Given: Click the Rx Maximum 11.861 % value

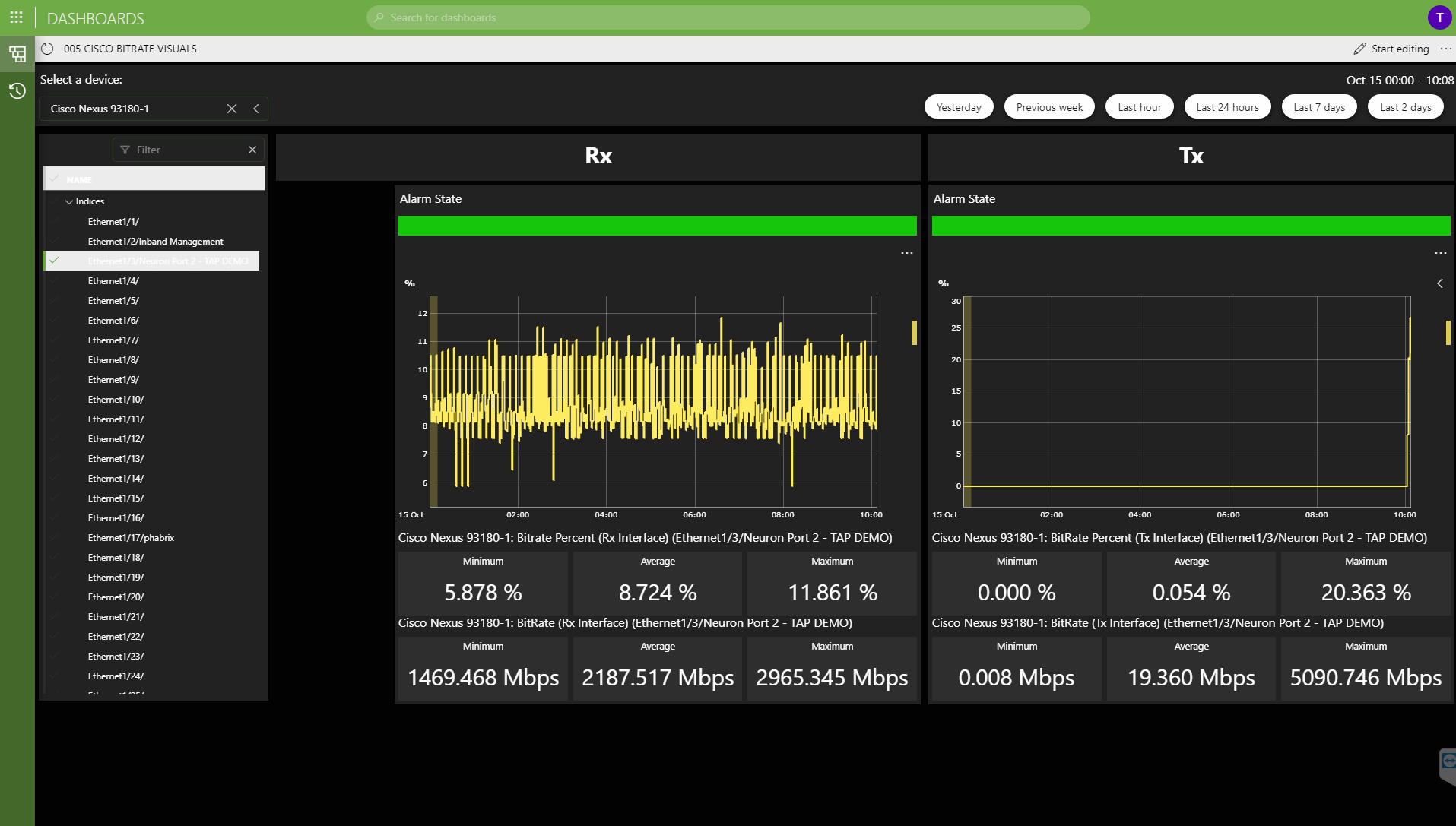Looking at the screenshot, I should click(x=833, y=593).
